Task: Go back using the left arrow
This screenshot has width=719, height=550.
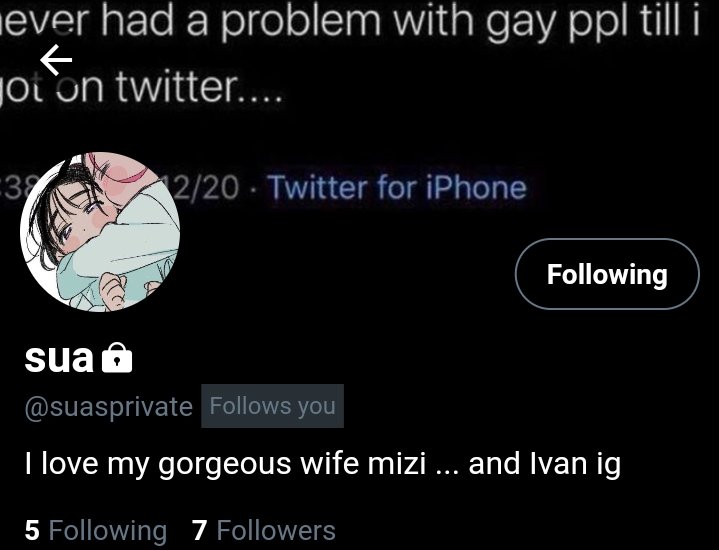Action: coord(56,60)
